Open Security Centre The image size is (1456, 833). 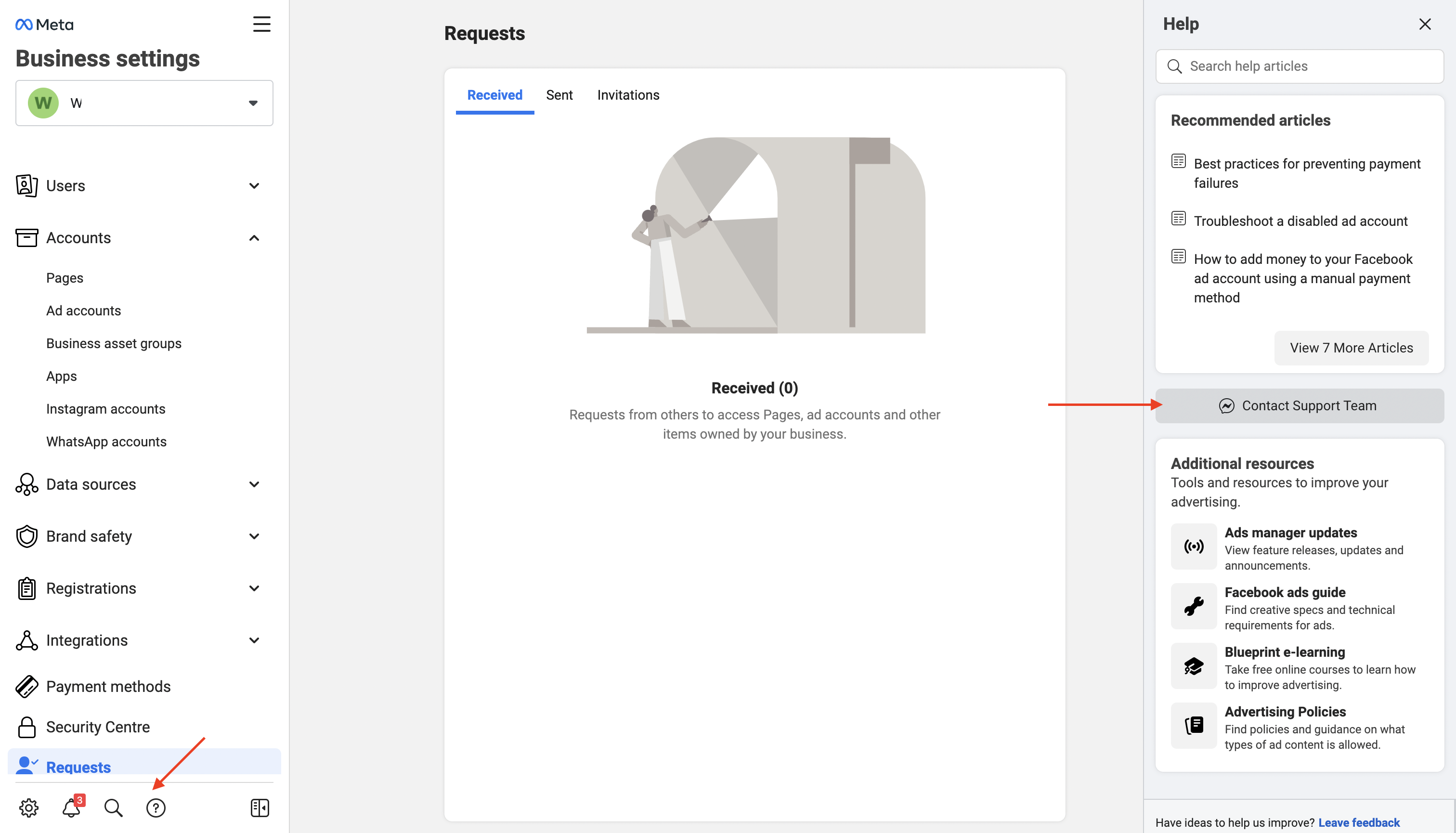tap(98, 727)
